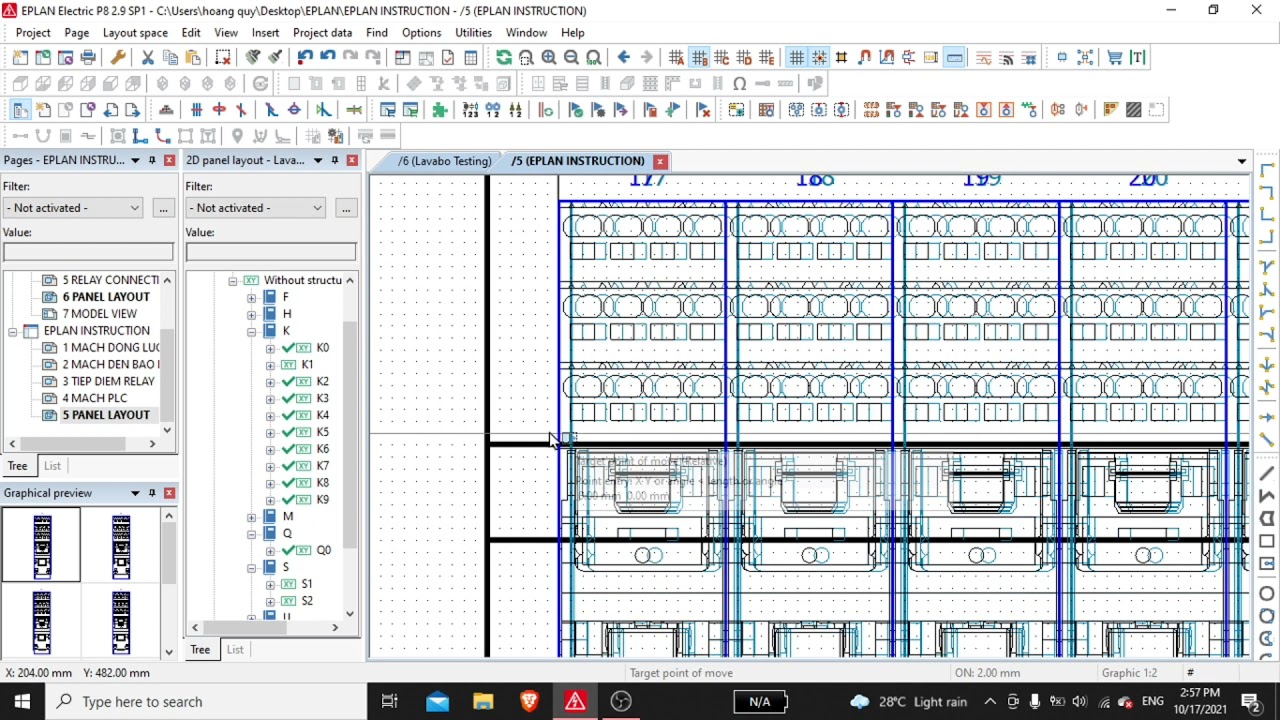1280x720 pixels.
Task: Select the first graphical preview thumbnail
Action: 42,545
